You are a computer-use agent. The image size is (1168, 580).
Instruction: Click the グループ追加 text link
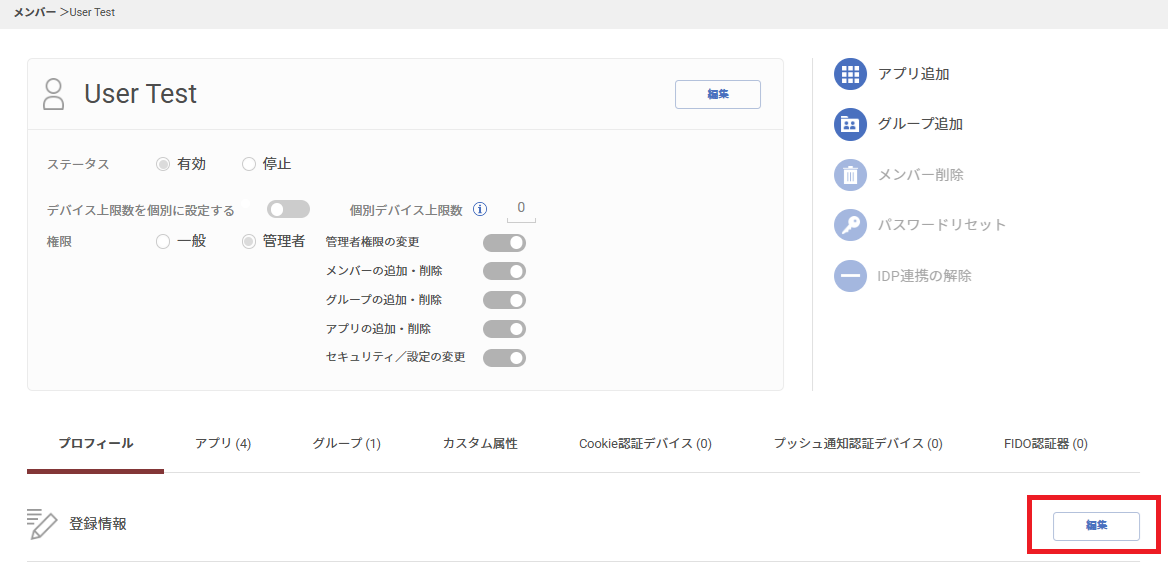(921, 124)
